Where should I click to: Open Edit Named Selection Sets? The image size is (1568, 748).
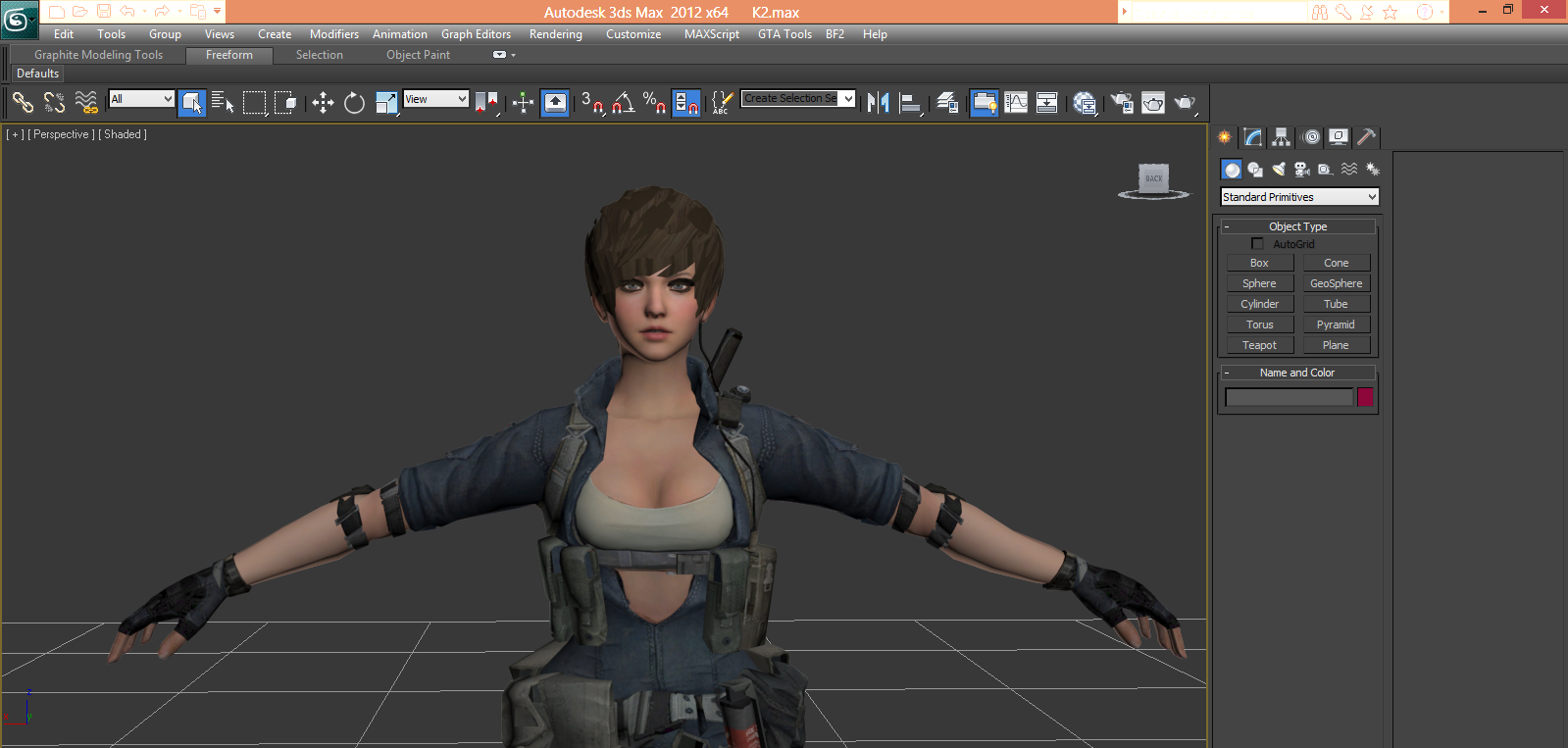(x=722, y=102)
